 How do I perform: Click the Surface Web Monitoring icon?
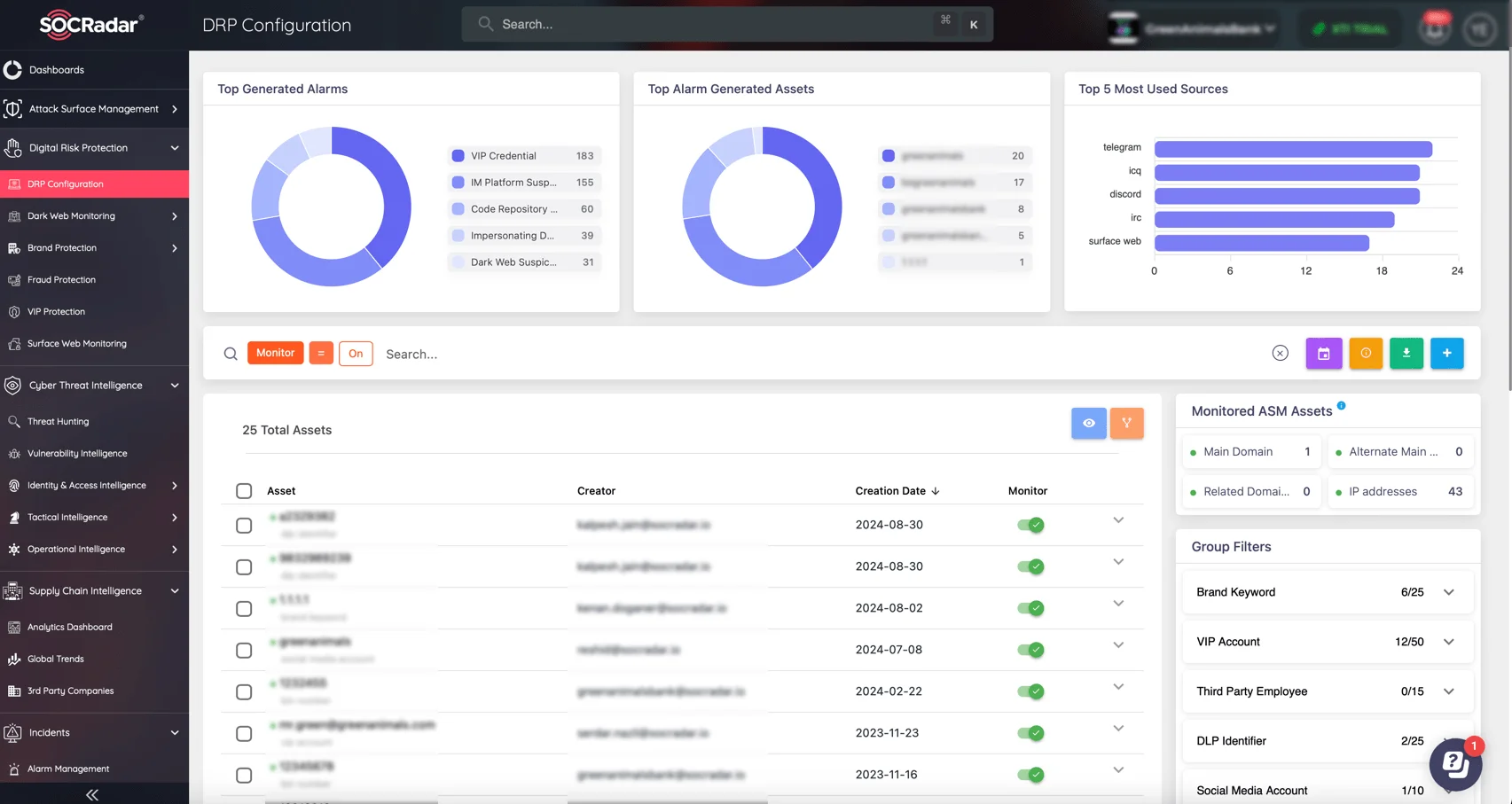14,344
